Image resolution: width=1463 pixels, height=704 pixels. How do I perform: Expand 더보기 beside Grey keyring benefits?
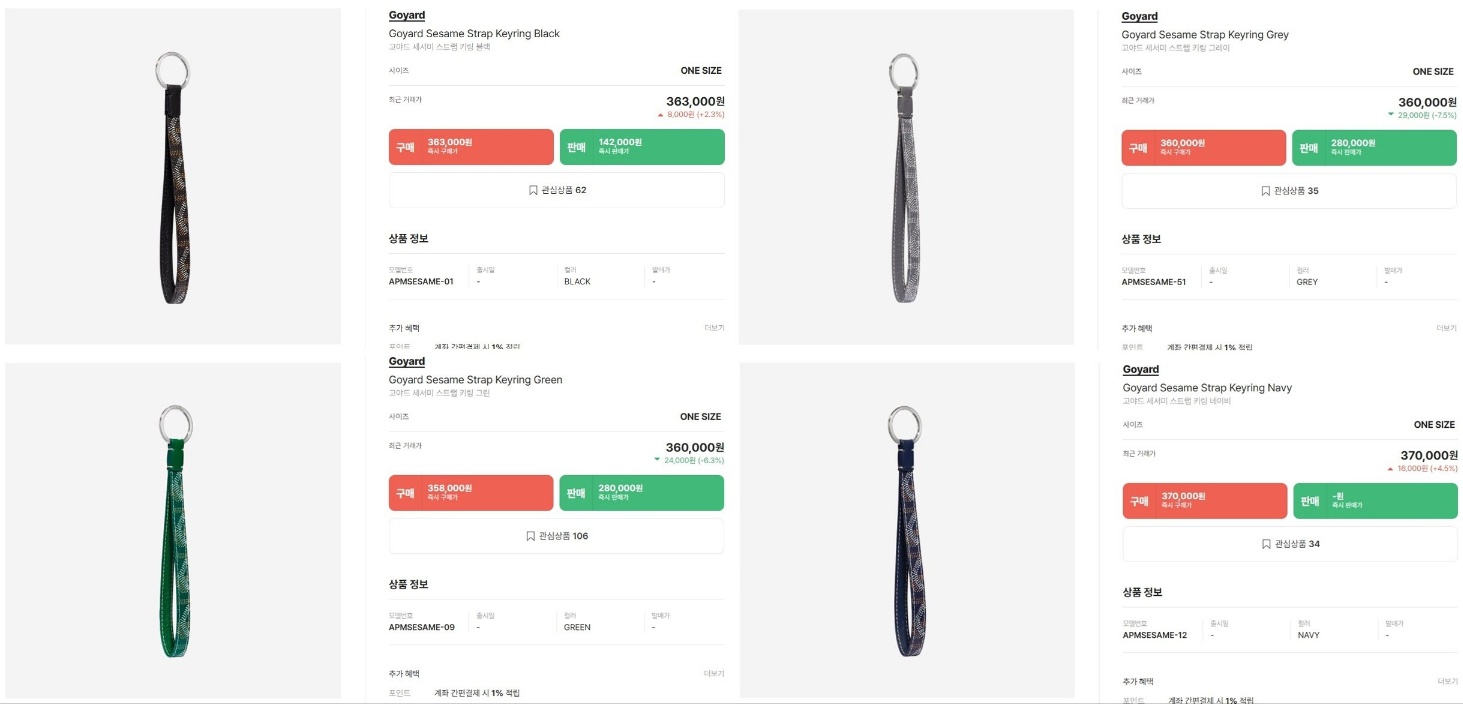(x=1447, y=328)
